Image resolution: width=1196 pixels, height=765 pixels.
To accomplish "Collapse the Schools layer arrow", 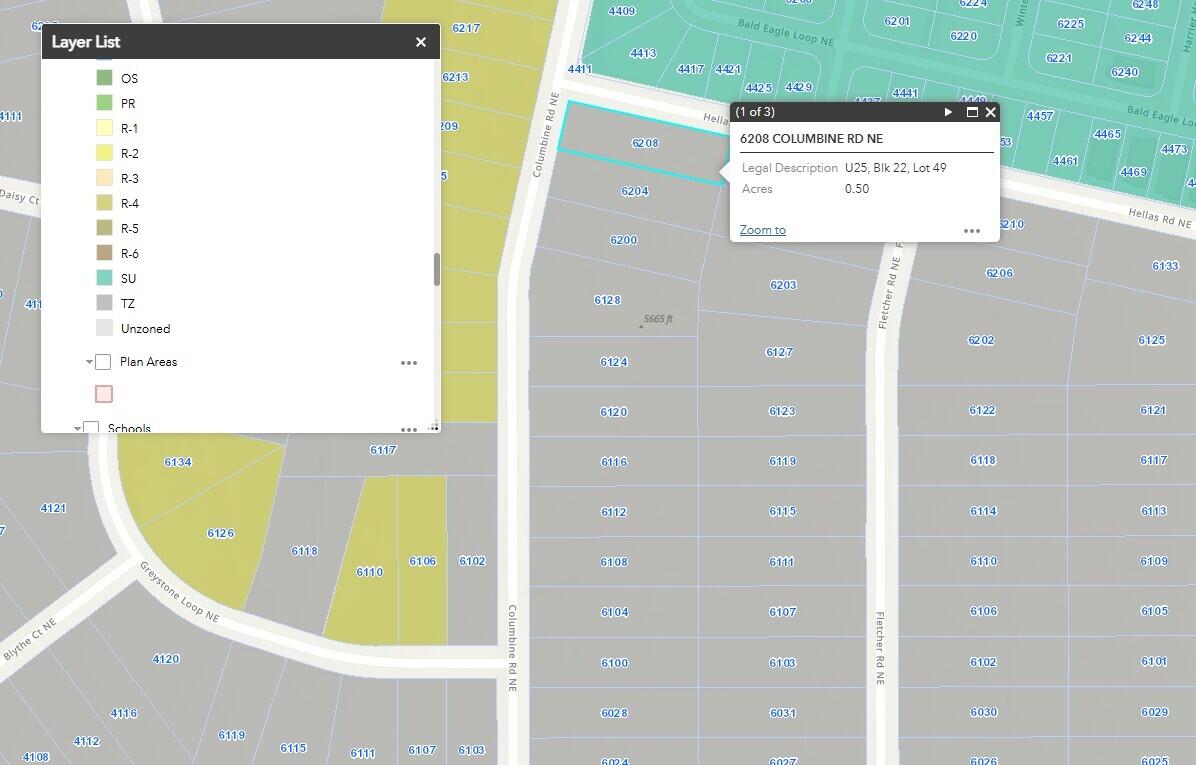I will 77,428.
